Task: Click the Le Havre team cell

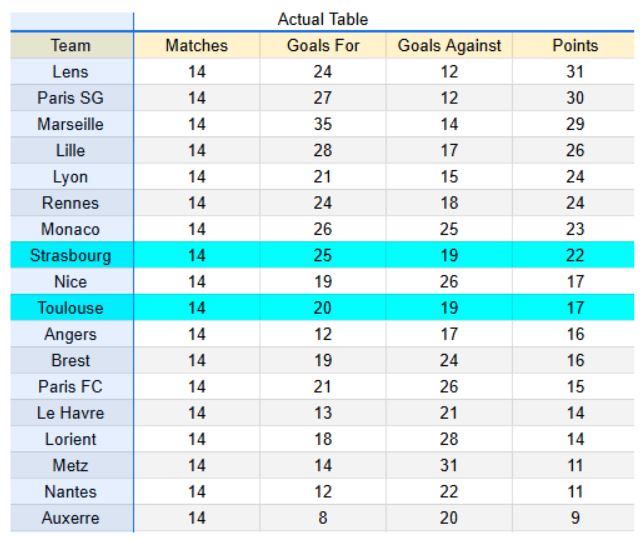Action: (x=70, y=413)
